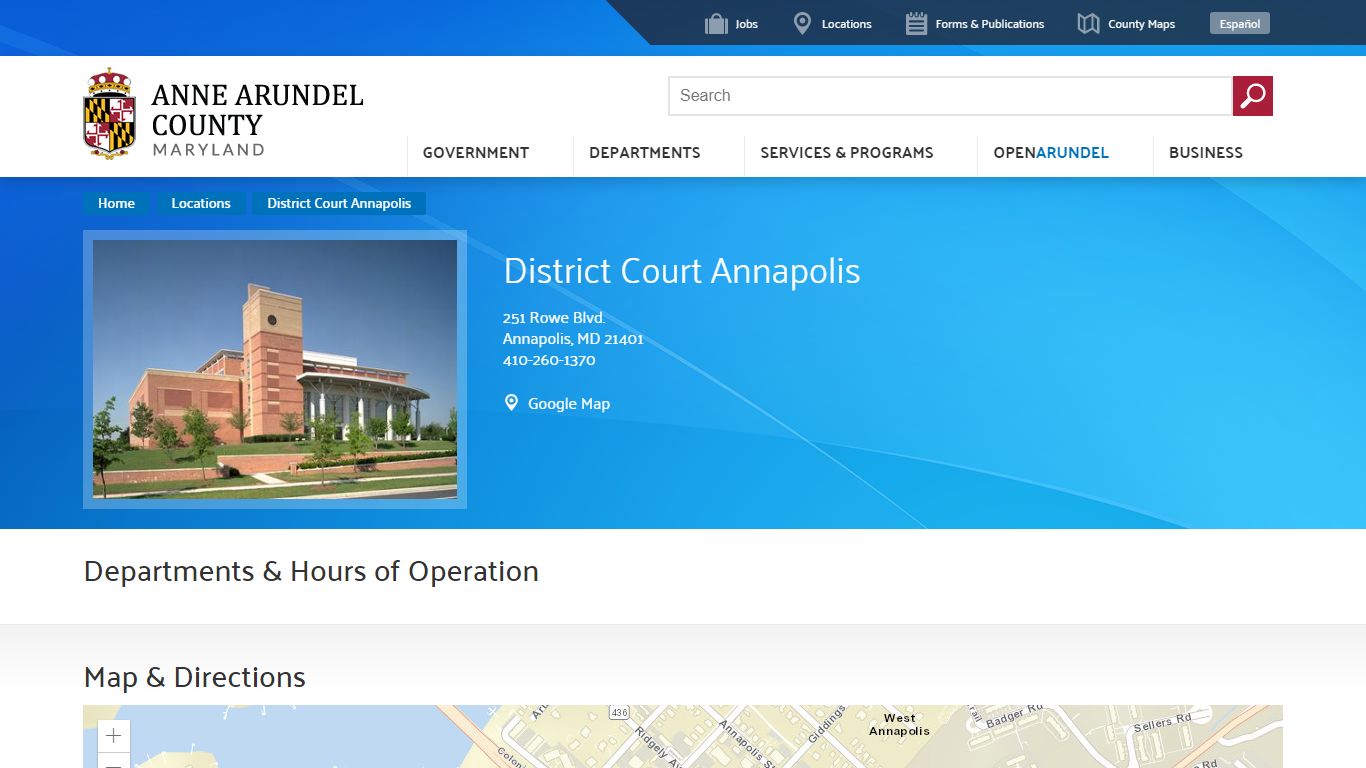1366x768 pixels.
Task: Click the Google Map pin icon
Action: (511, 403)
